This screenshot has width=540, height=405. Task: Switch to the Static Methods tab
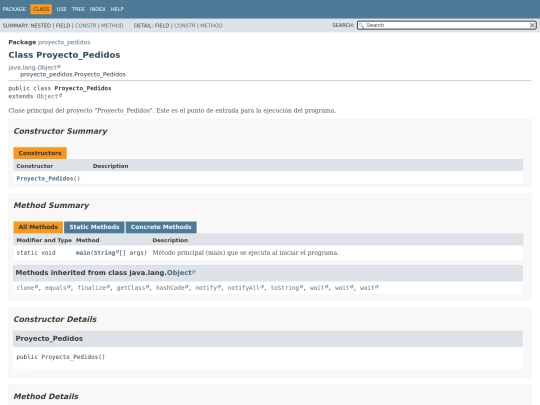pos(94,227)
